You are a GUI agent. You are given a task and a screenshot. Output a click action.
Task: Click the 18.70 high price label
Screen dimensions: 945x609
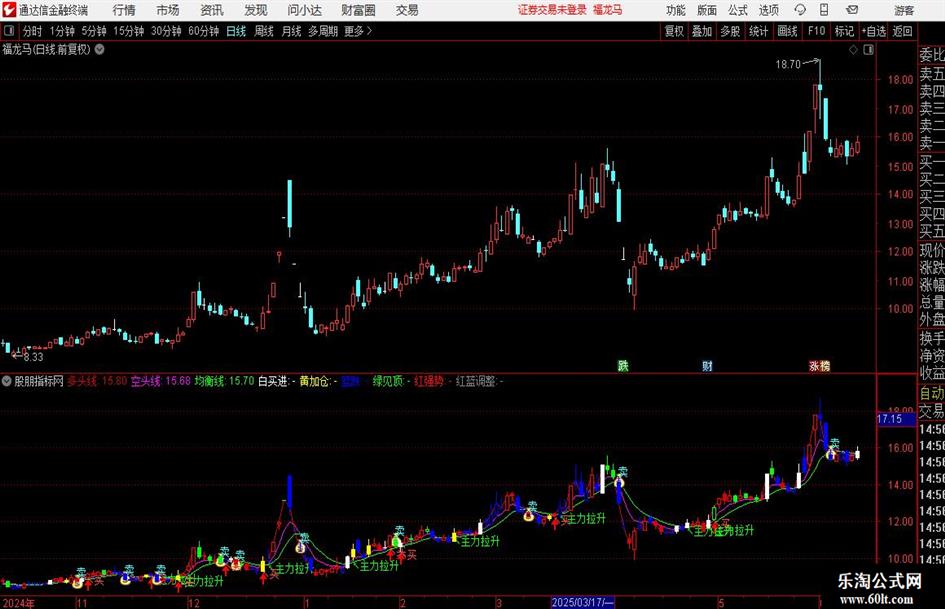click(x=788, y=65)
